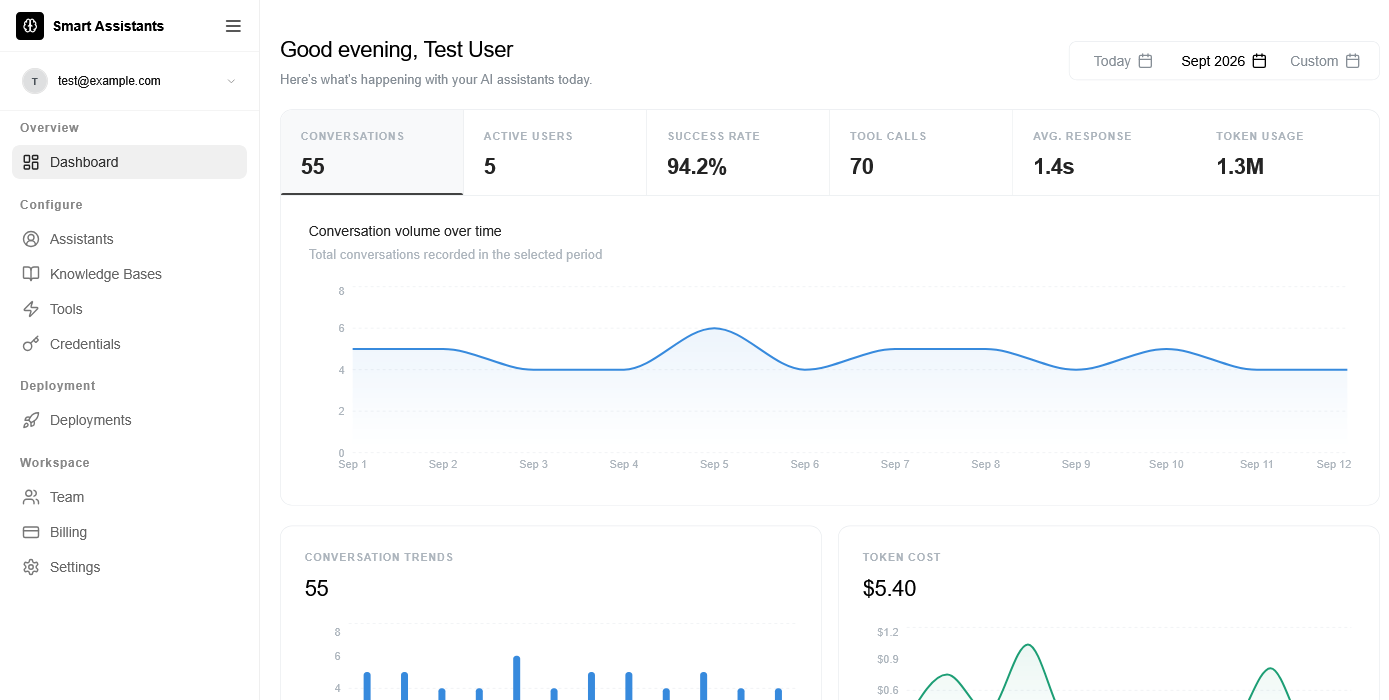Click the T user avatar
1389x700 pixels.
pos(35,81)
